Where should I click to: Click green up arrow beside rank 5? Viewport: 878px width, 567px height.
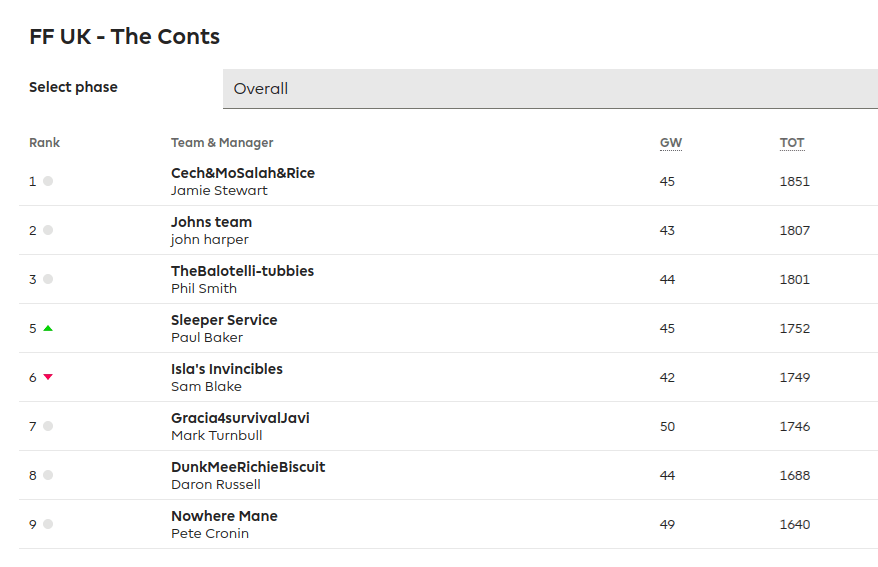point(48,328)
